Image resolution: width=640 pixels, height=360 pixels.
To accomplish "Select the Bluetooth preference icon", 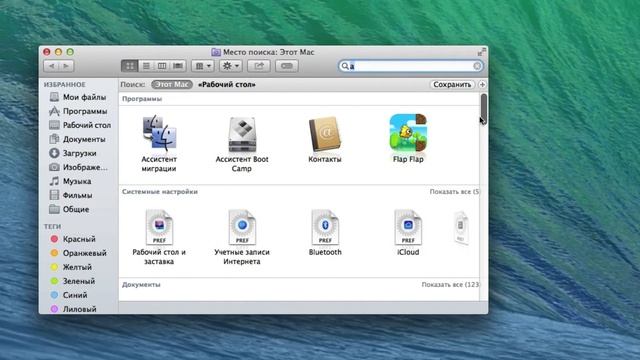I will tap(325, 227).
